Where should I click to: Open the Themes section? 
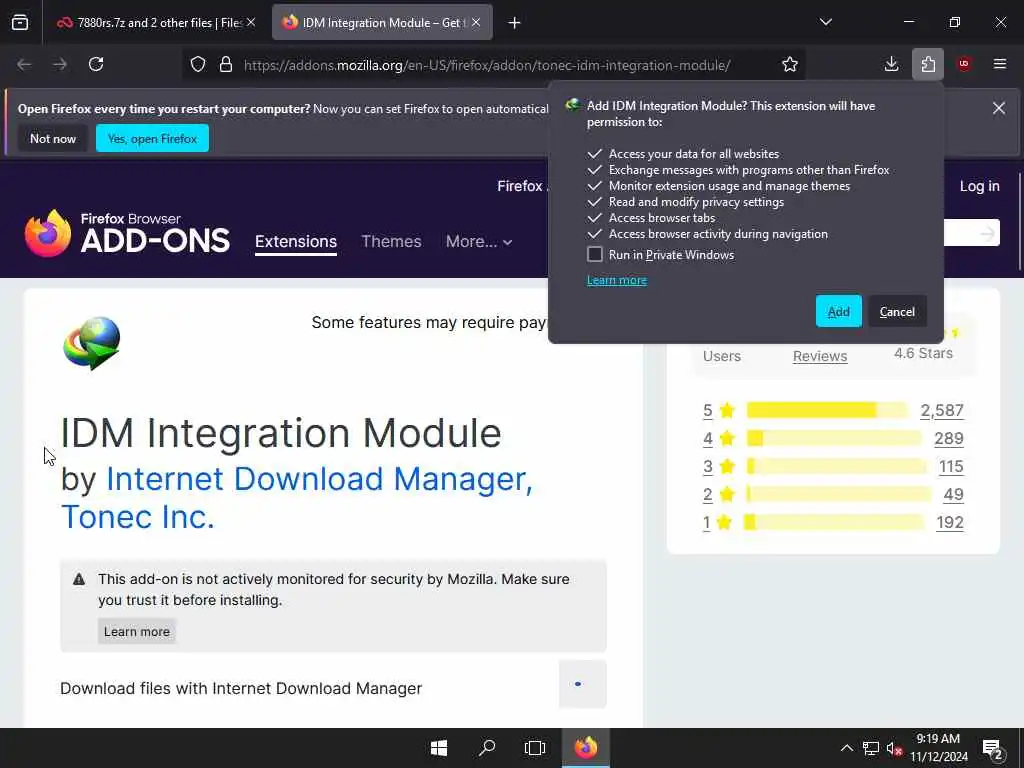click(391, 242)
